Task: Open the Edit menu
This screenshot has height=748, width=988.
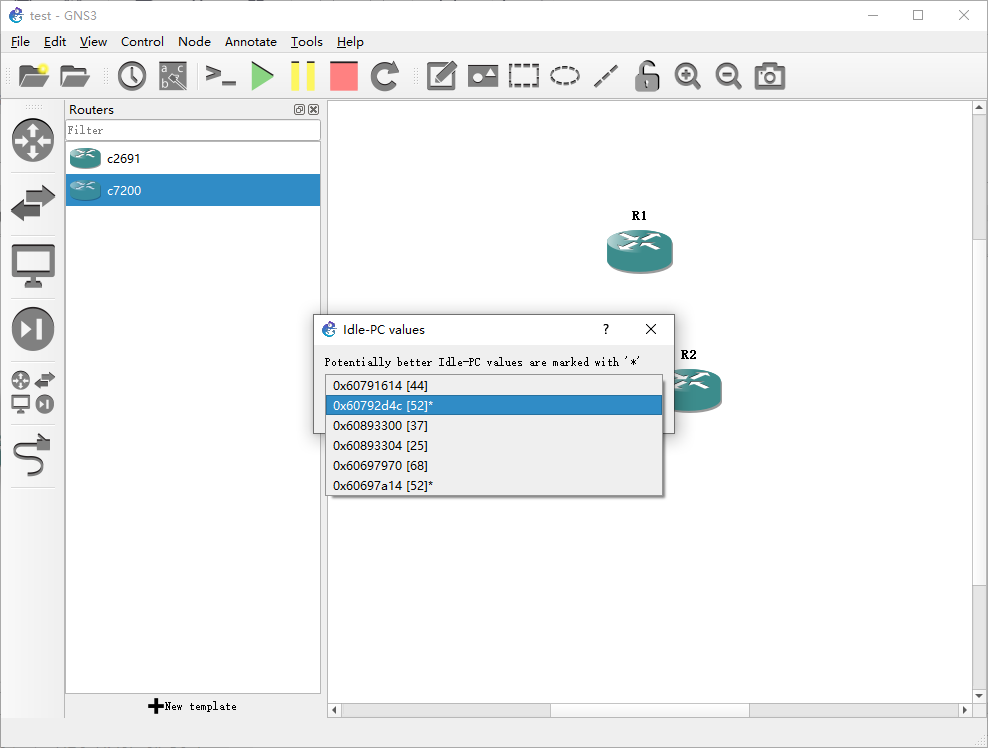Action: pyautogui.click(x=55, y=42)
